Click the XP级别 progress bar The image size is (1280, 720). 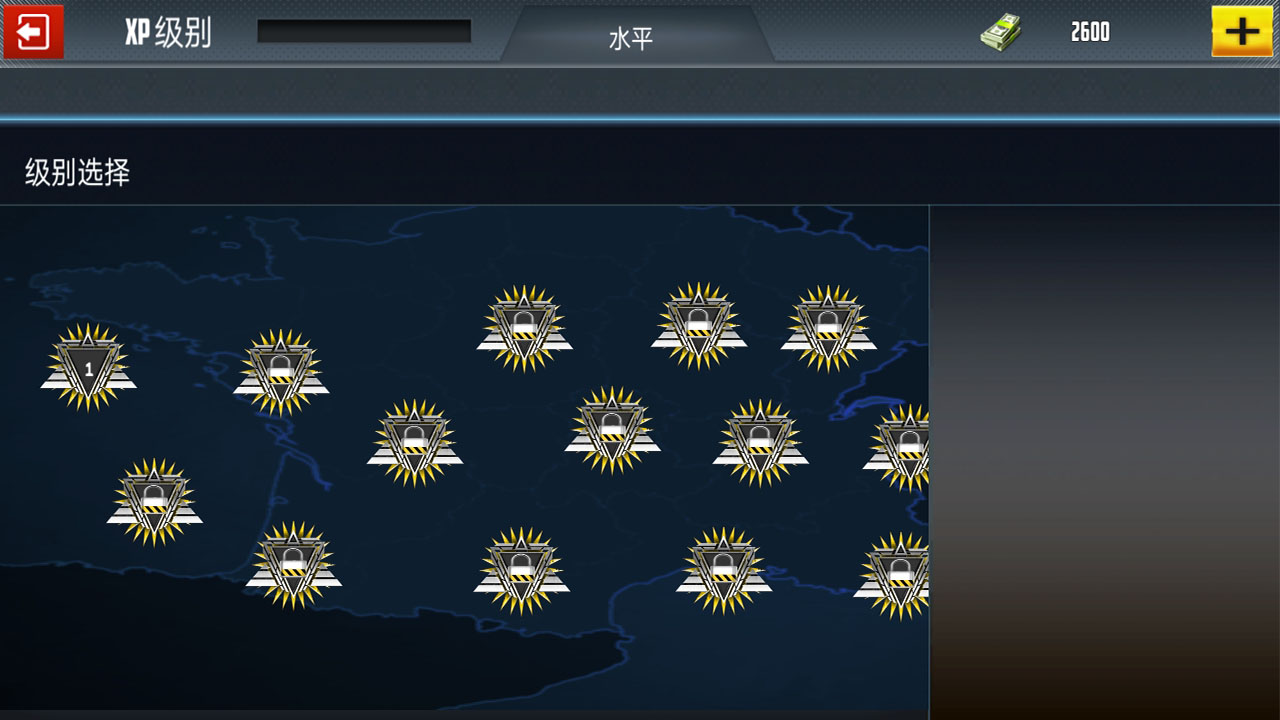pos(364,32)
